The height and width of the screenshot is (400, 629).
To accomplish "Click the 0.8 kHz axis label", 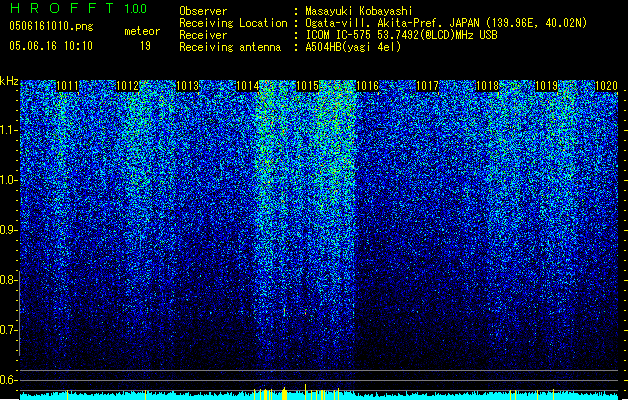I will coord(7,280).
